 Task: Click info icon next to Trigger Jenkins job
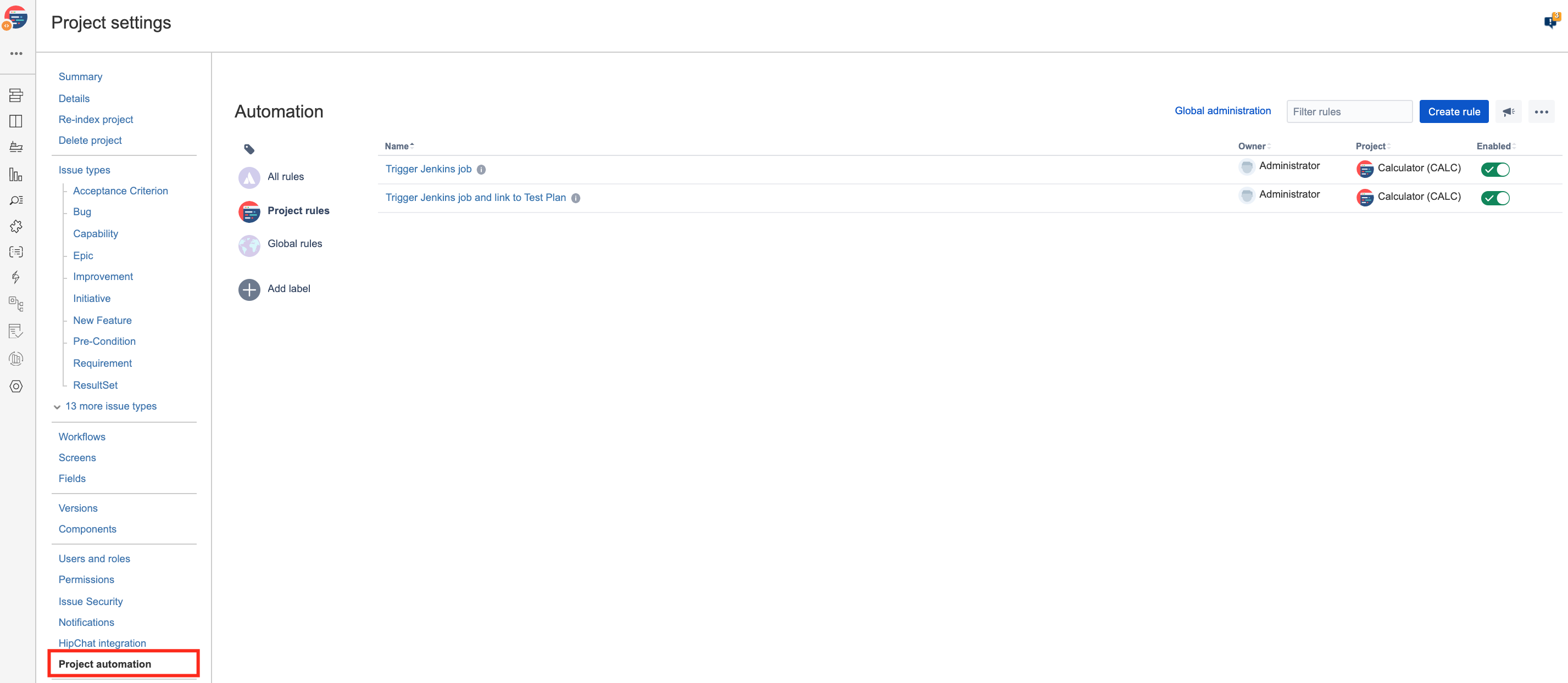point(481,170)
